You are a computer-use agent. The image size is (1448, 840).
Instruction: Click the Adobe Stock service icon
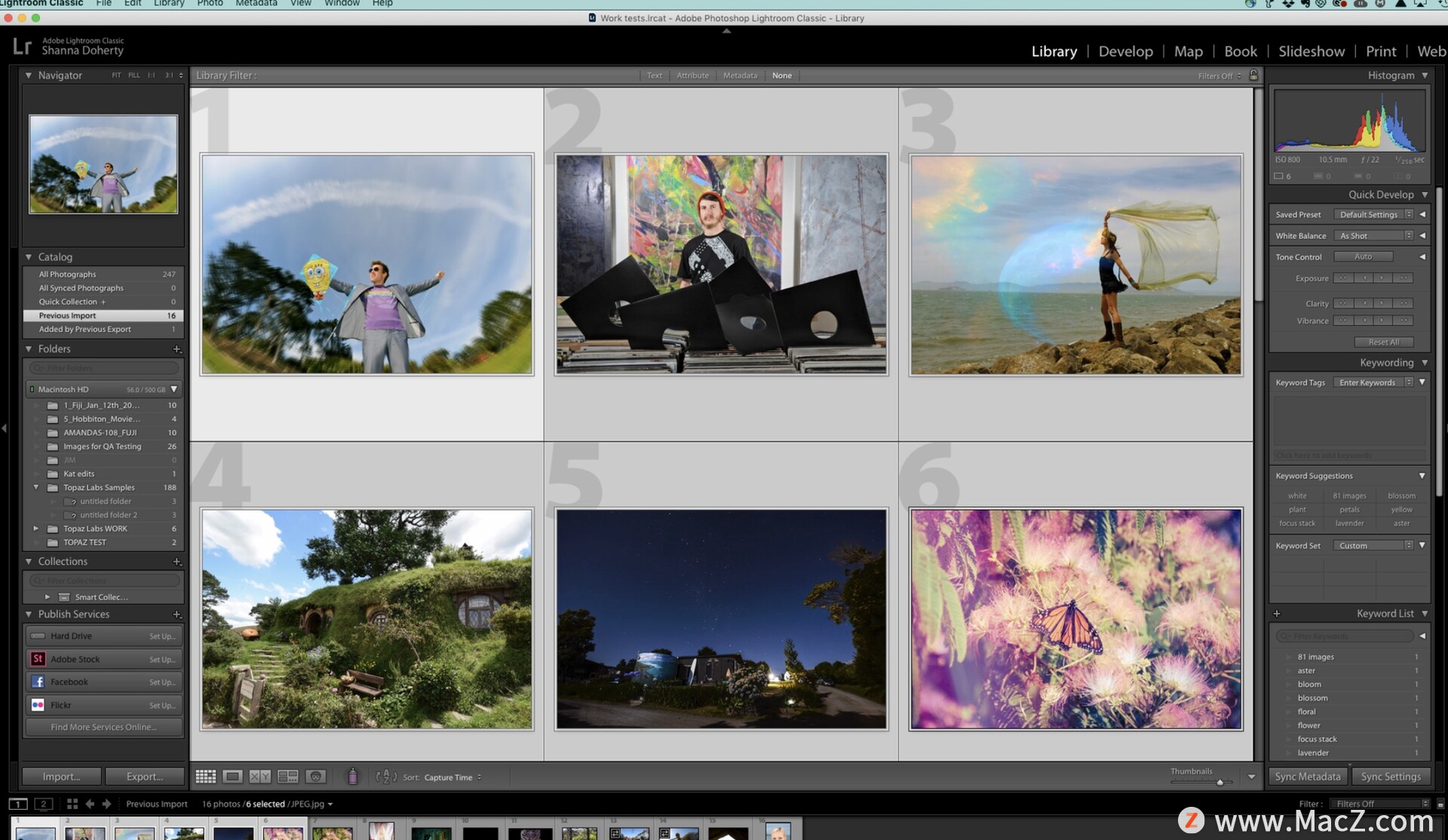coord(38,659)
